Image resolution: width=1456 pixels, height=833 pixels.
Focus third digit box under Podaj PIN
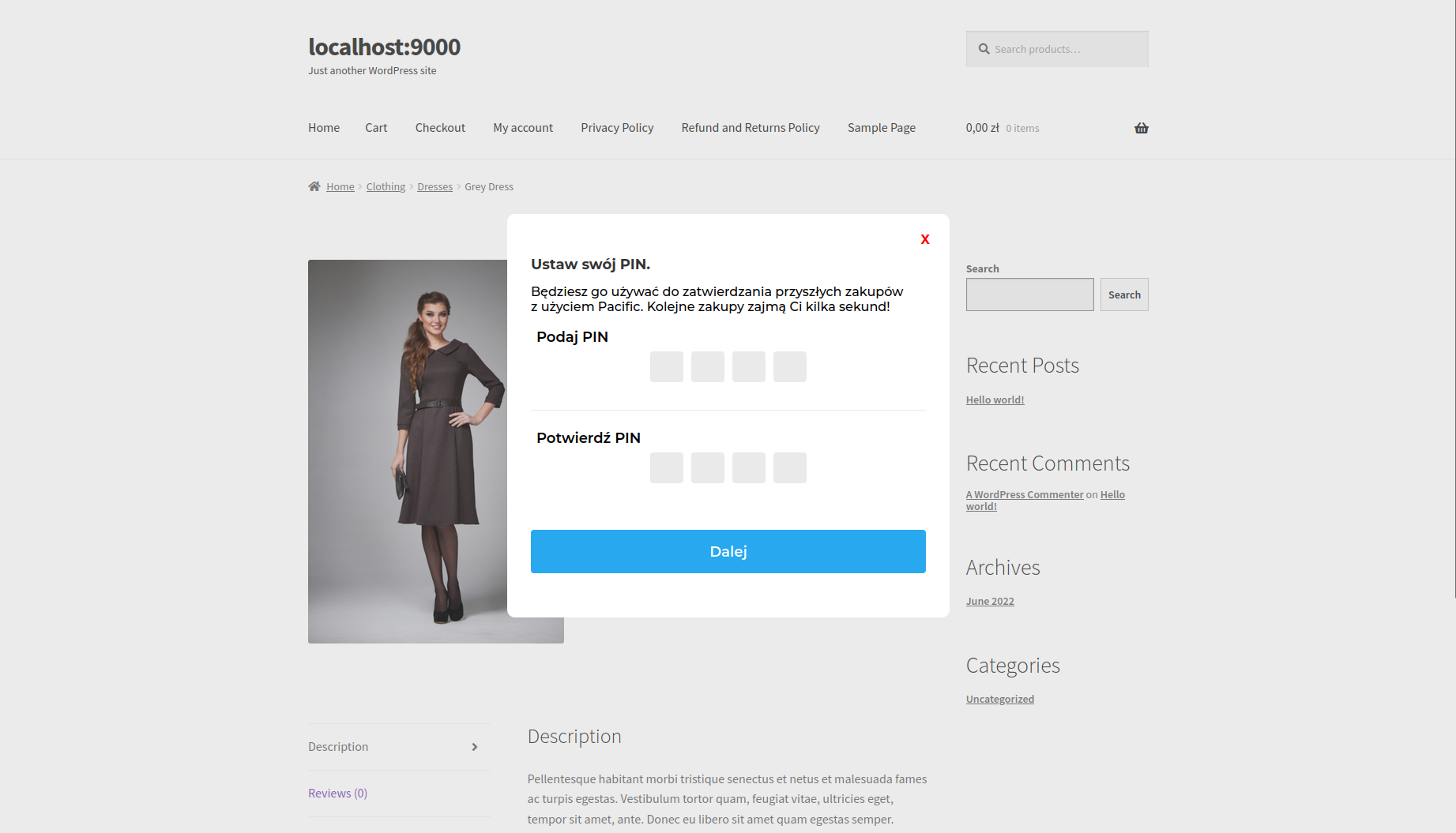[749, 366]
